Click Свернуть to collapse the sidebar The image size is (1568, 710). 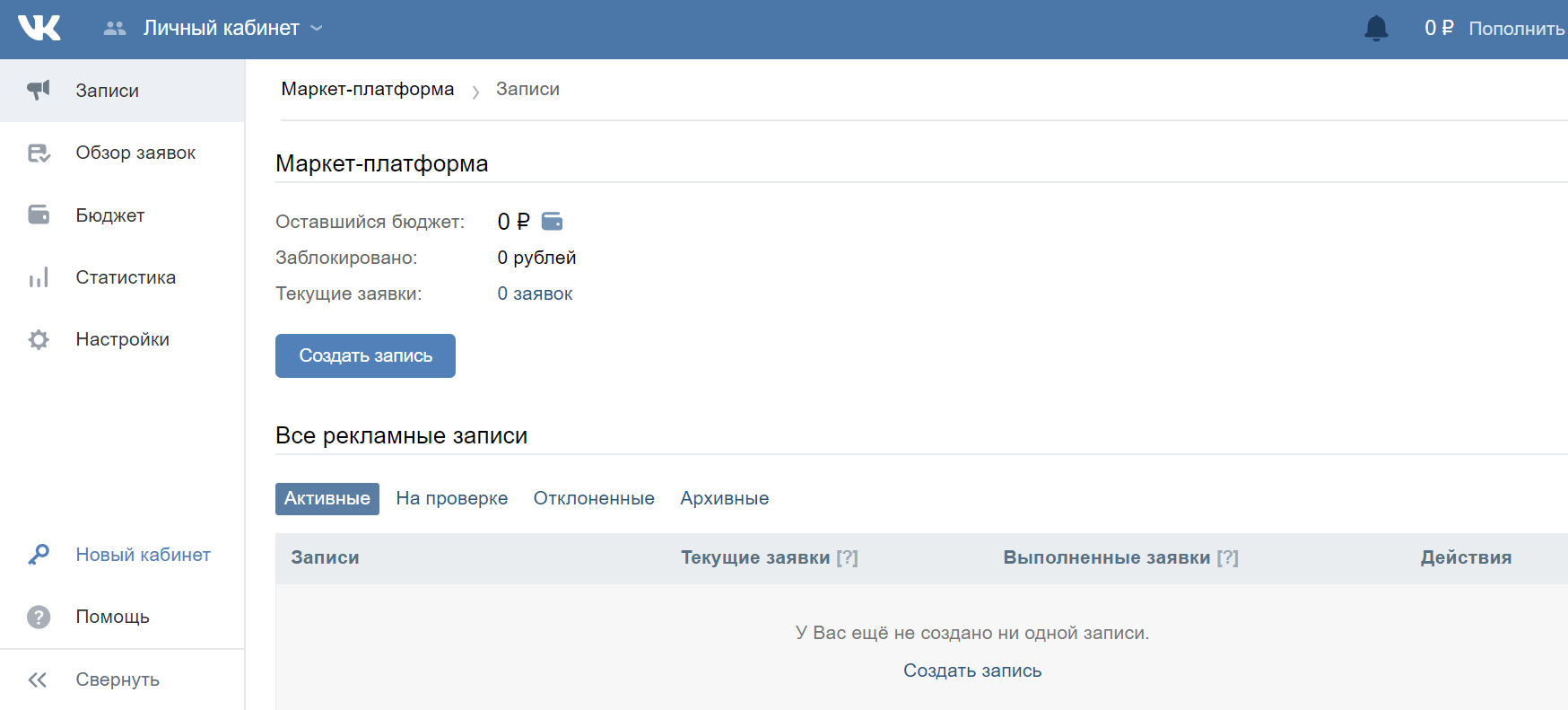coord(118,679)
